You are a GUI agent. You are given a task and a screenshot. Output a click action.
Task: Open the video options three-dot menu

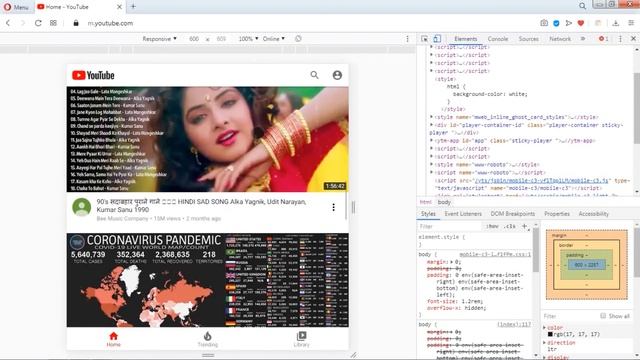333,207
